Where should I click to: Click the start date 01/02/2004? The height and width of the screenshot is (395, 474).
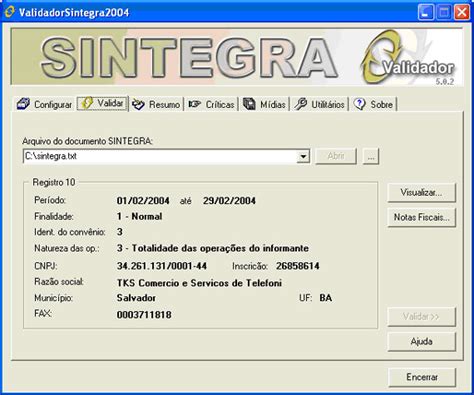pos(143,201)
